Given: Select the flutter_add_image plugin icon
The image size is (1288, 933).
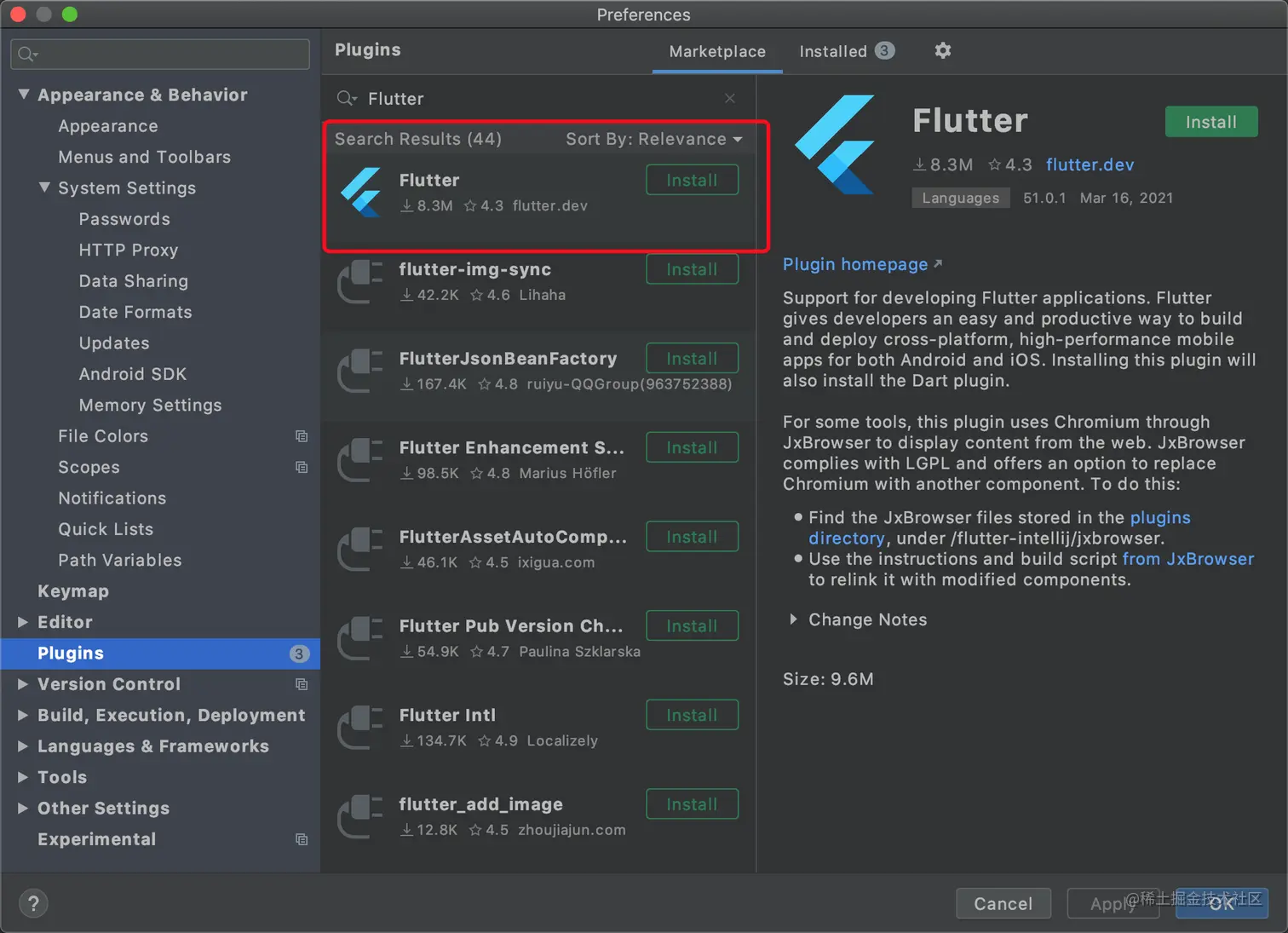Looking at the screenshot, I should (x=360, y=817).
